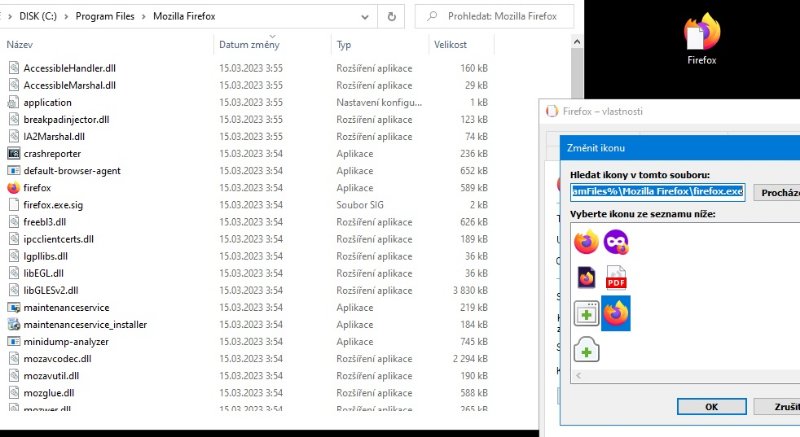Open the address bar history dropdown
800x437 pixels.
point(365,16)
